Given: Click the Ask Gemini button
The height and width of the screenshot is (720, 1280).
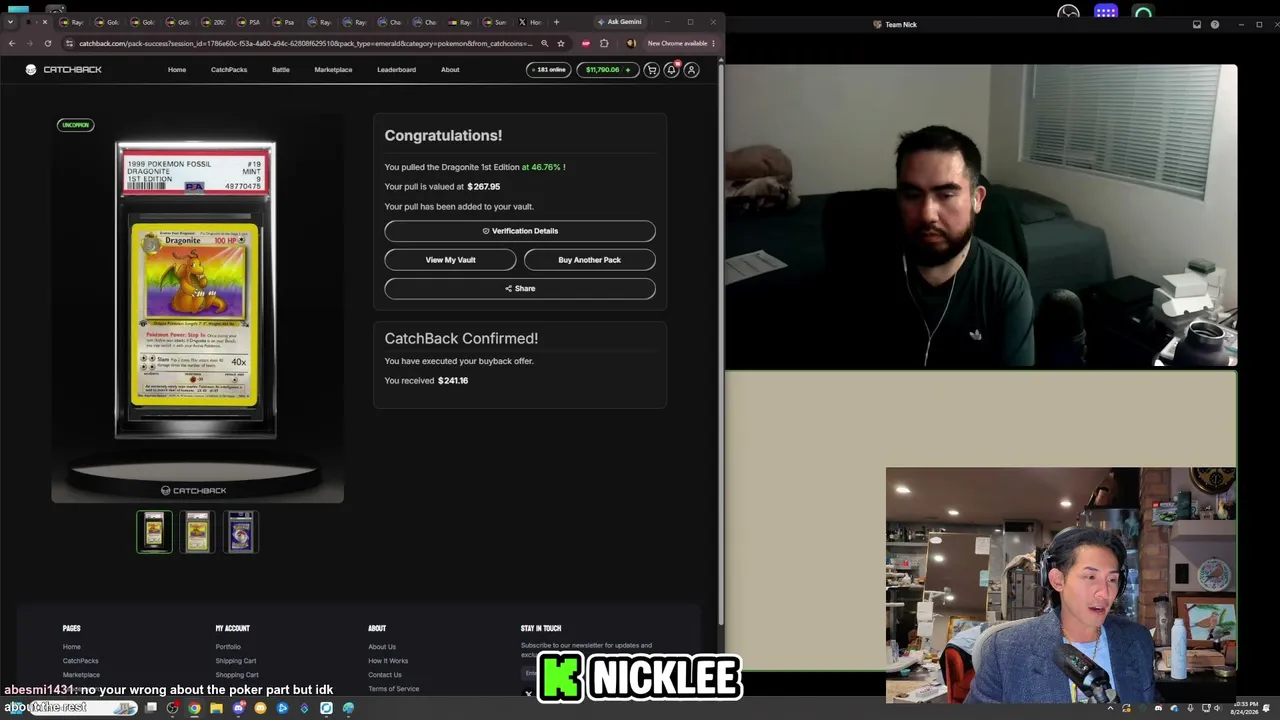Looking at the screenshot, I should (619, 22).
